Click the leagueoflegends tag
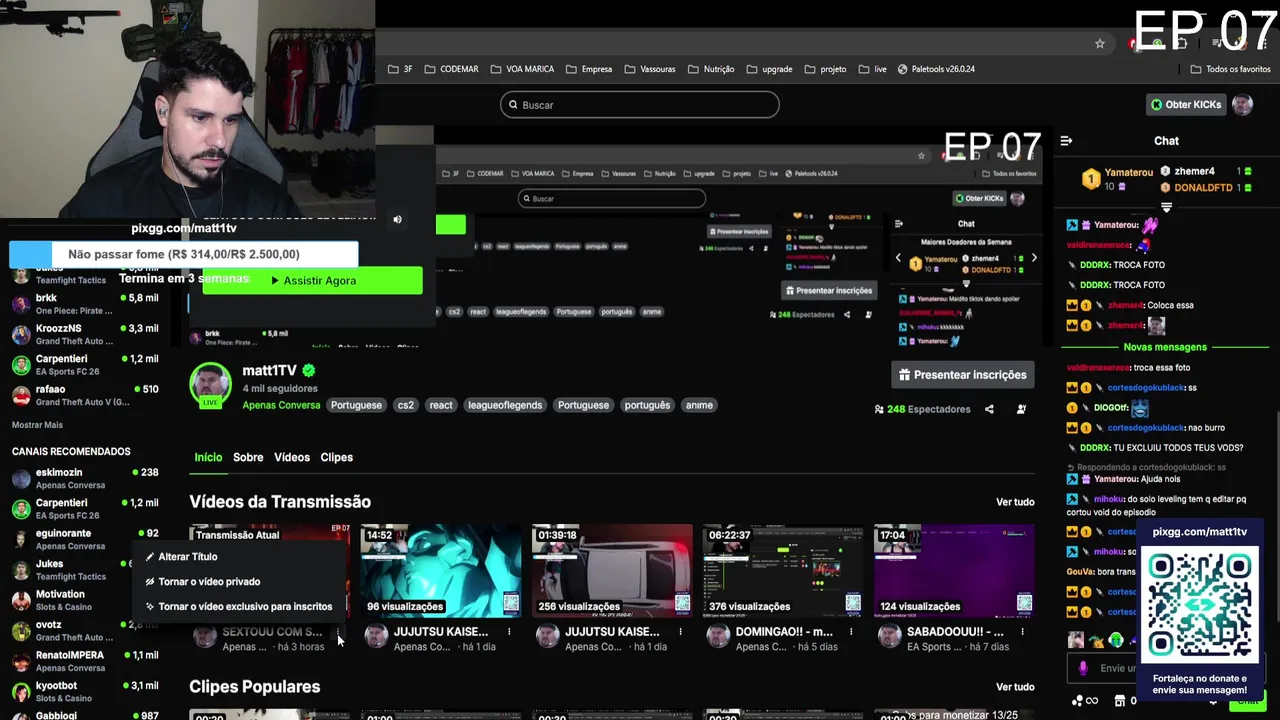Viewport: 1280px width, 720px height. 505,405
